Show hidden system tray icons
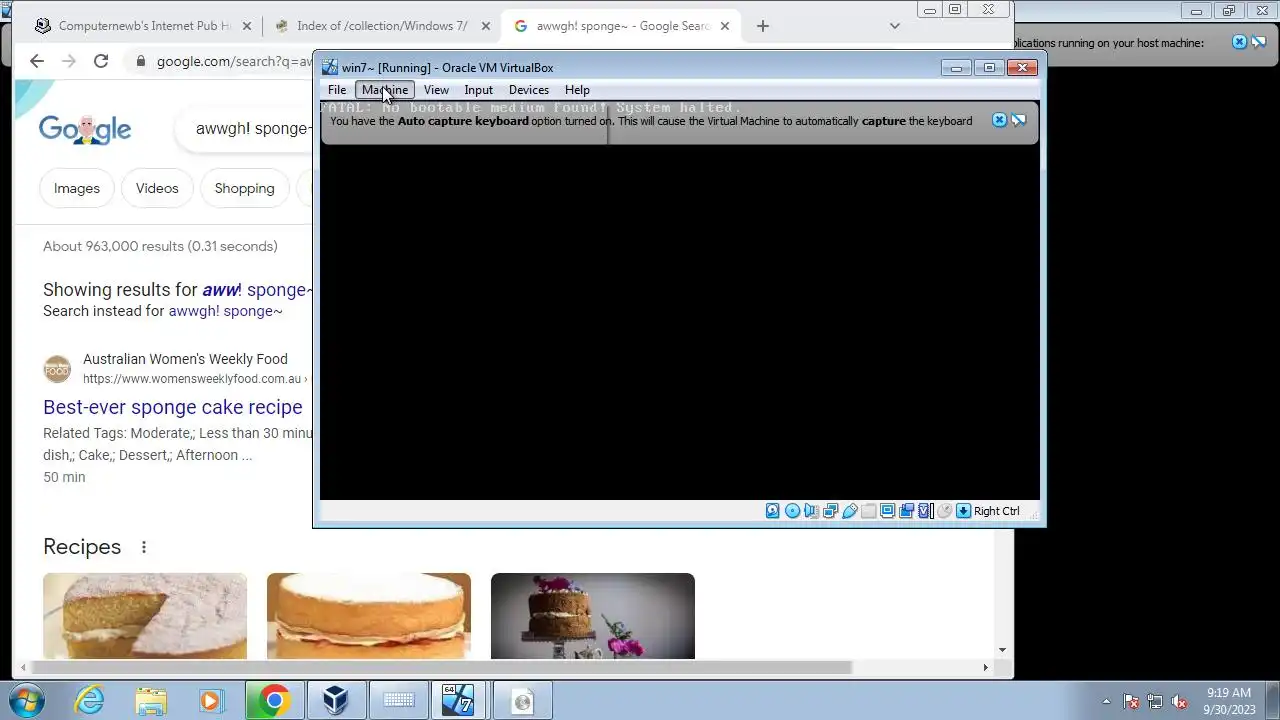Image resolution: width=1280 pixels, height=720 pixels. tap(1106, 701)
